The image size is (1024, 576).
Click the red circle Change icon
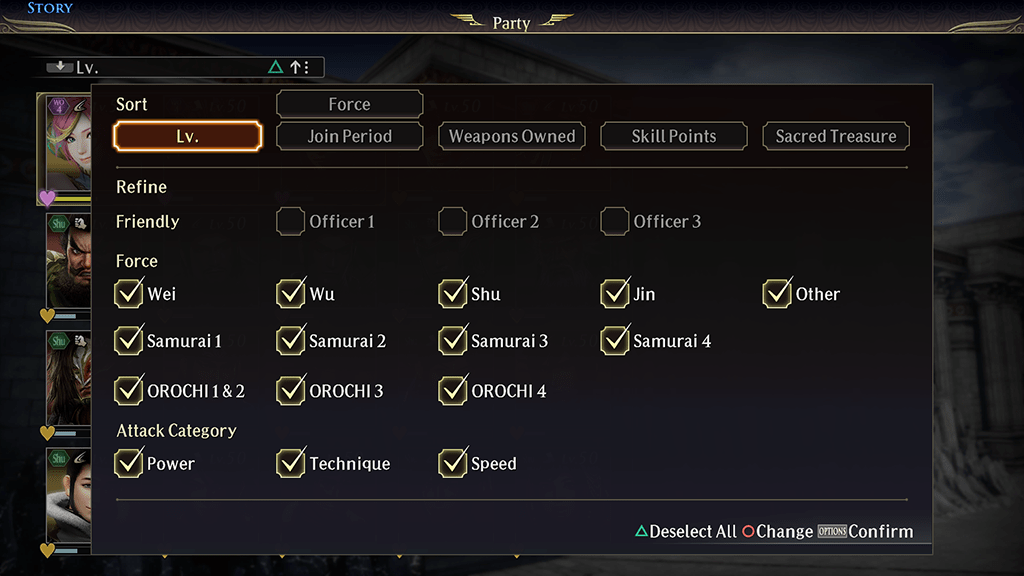(x=748, y=531)
